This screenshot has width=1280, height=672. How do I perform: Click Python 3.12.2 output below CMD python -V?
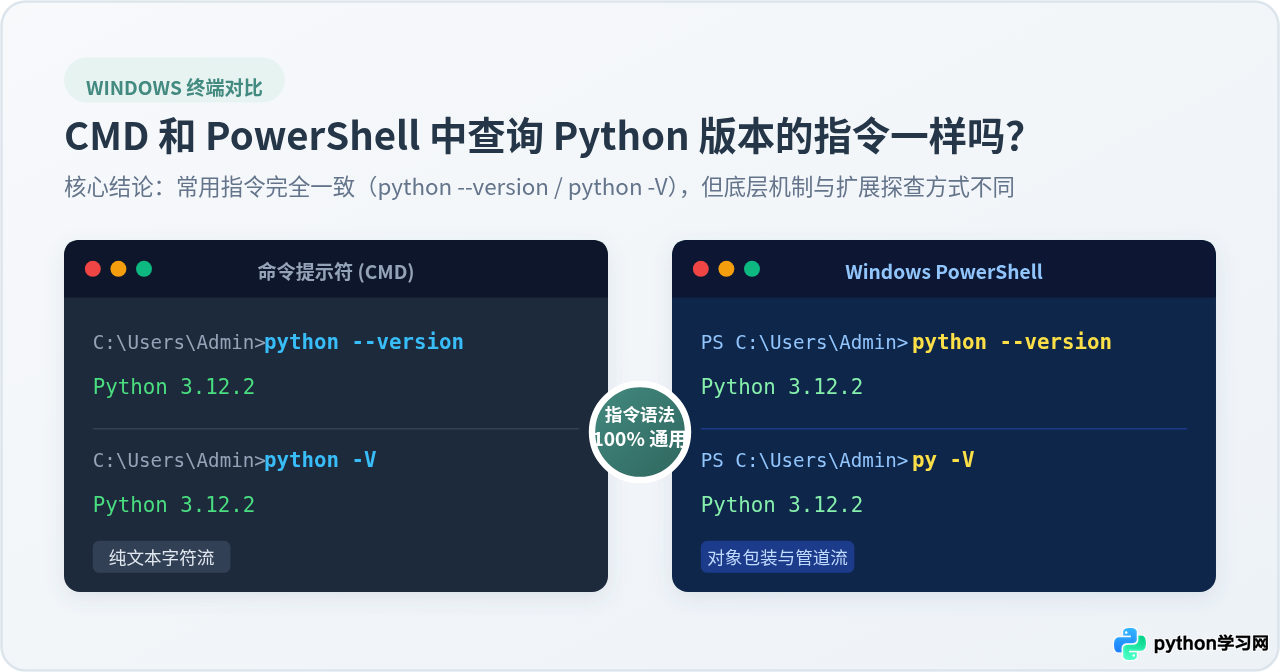coord(174,505)
